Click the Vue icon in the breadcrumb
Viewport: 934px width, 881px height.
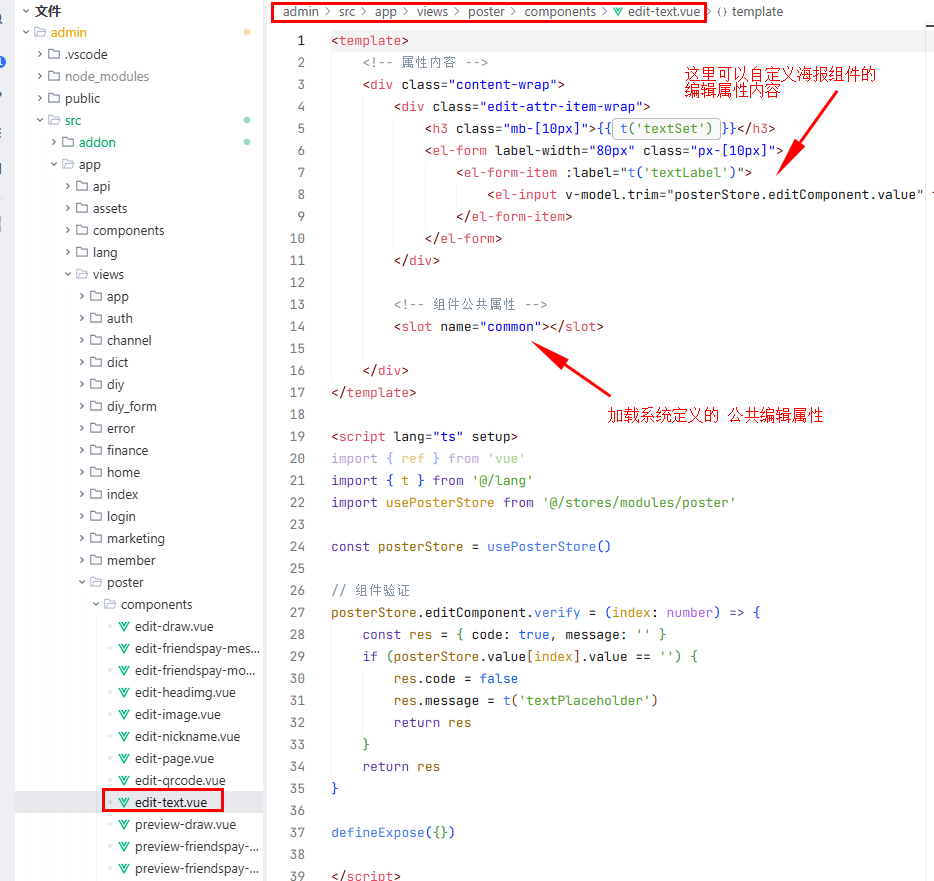pos(618,12)
